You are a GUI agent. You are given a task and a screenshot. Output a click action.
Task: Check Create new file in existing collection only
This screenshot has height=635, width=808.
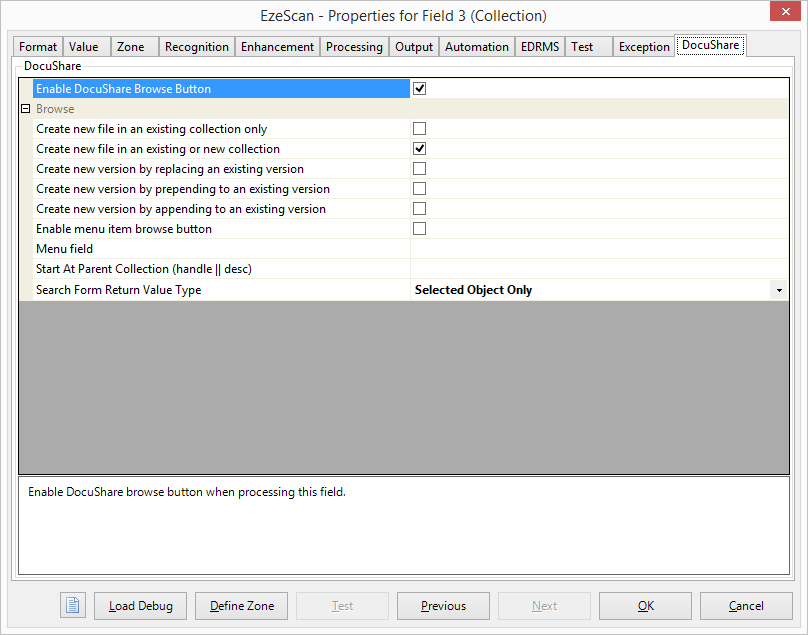(420, 129)
